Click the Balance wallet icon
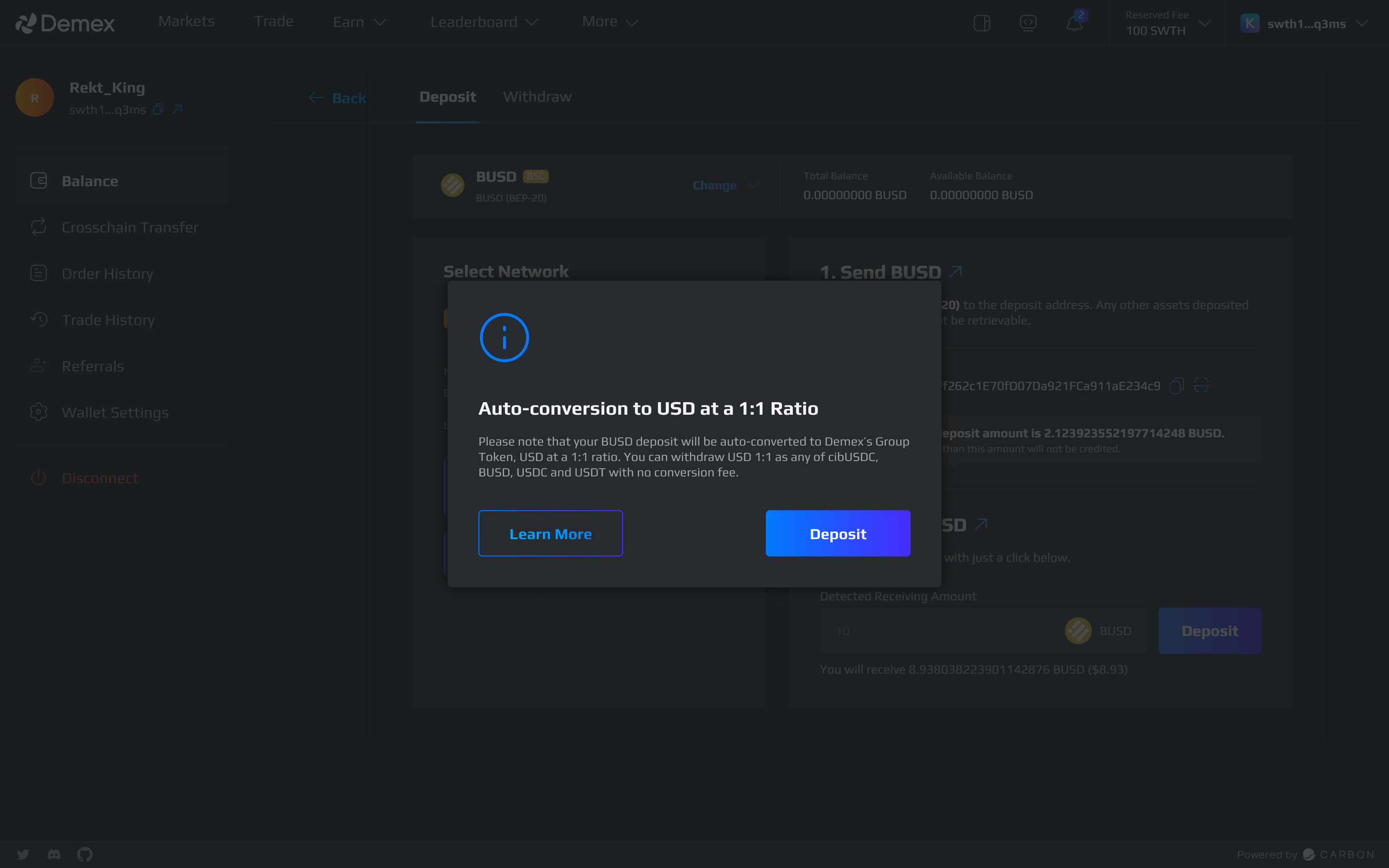Image resolution: width=1389 pixels, height=868 pixels. [x=39, y=181]
